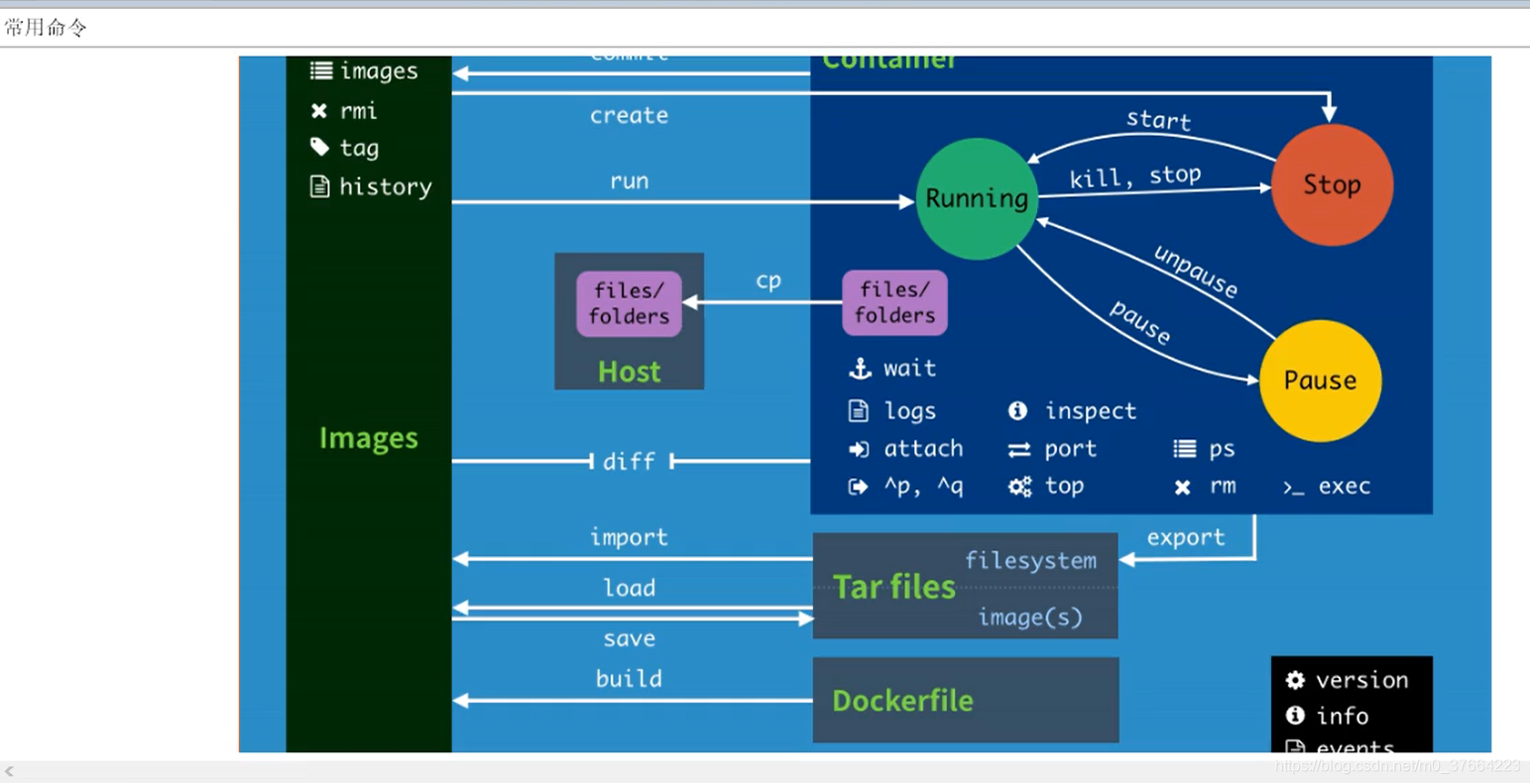
Task: Click the red Stop circle
Action: click(1332, 184)
